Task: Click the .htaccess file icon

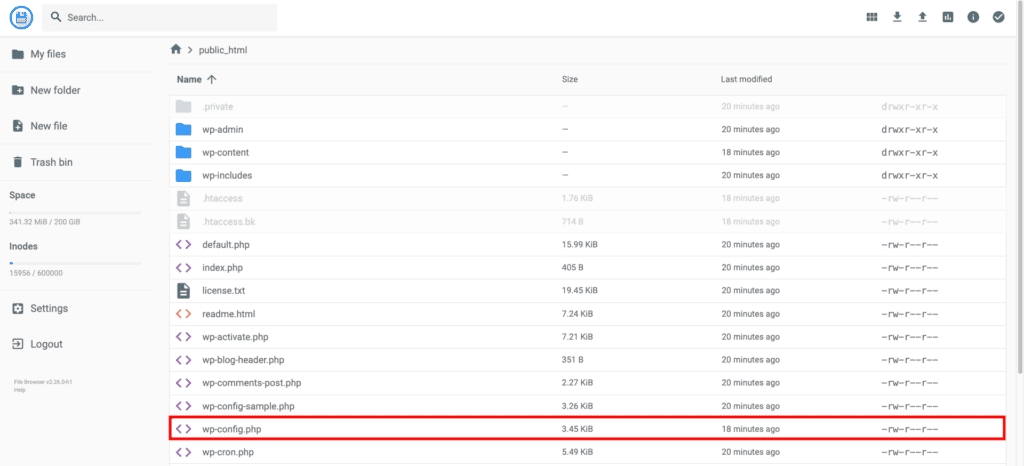Action: (x=184, y=198)
